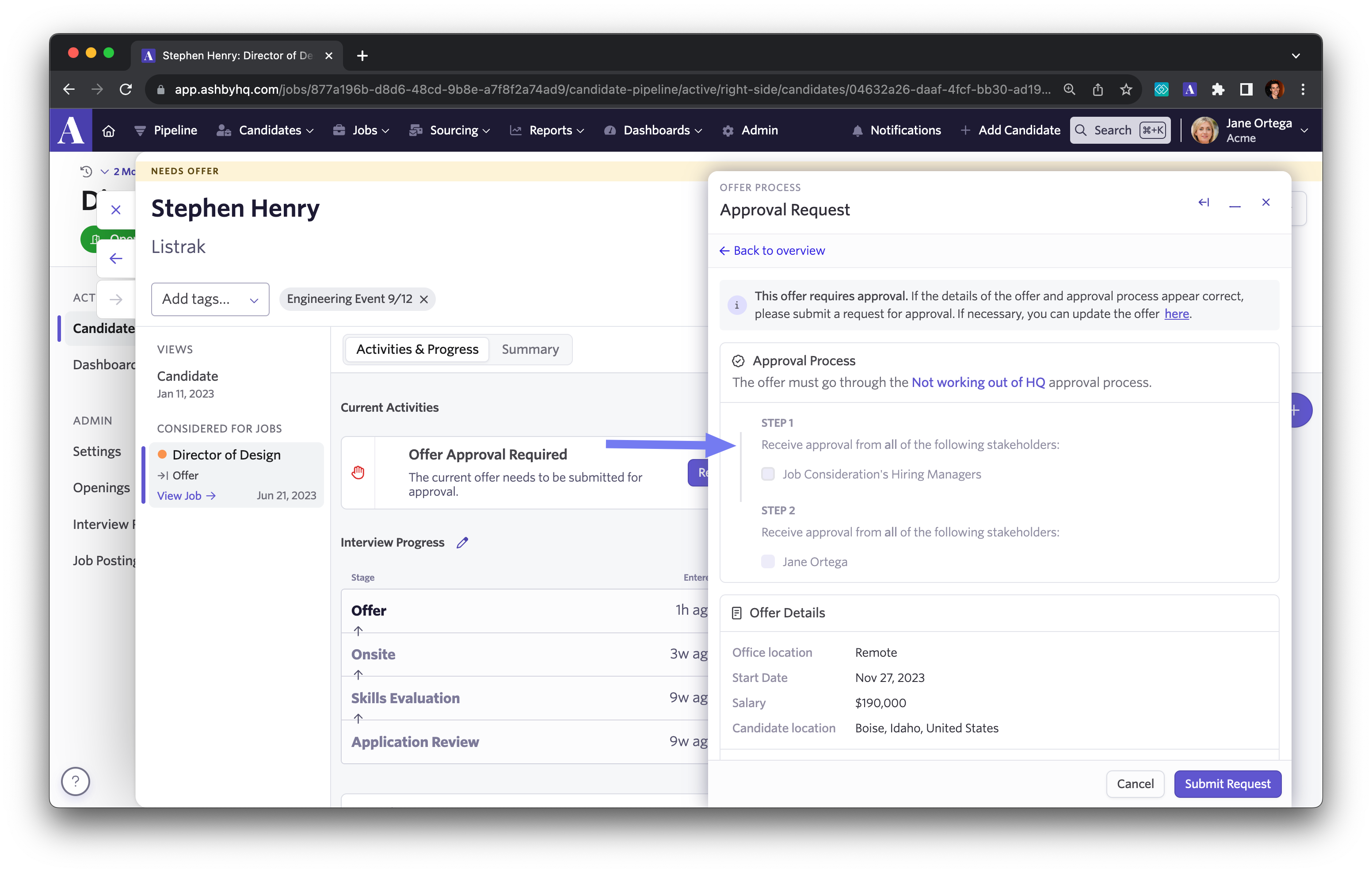Check the Jane Ortega approver checkbox
Screen dimensions: 1372x873
(x=768, y=562)
